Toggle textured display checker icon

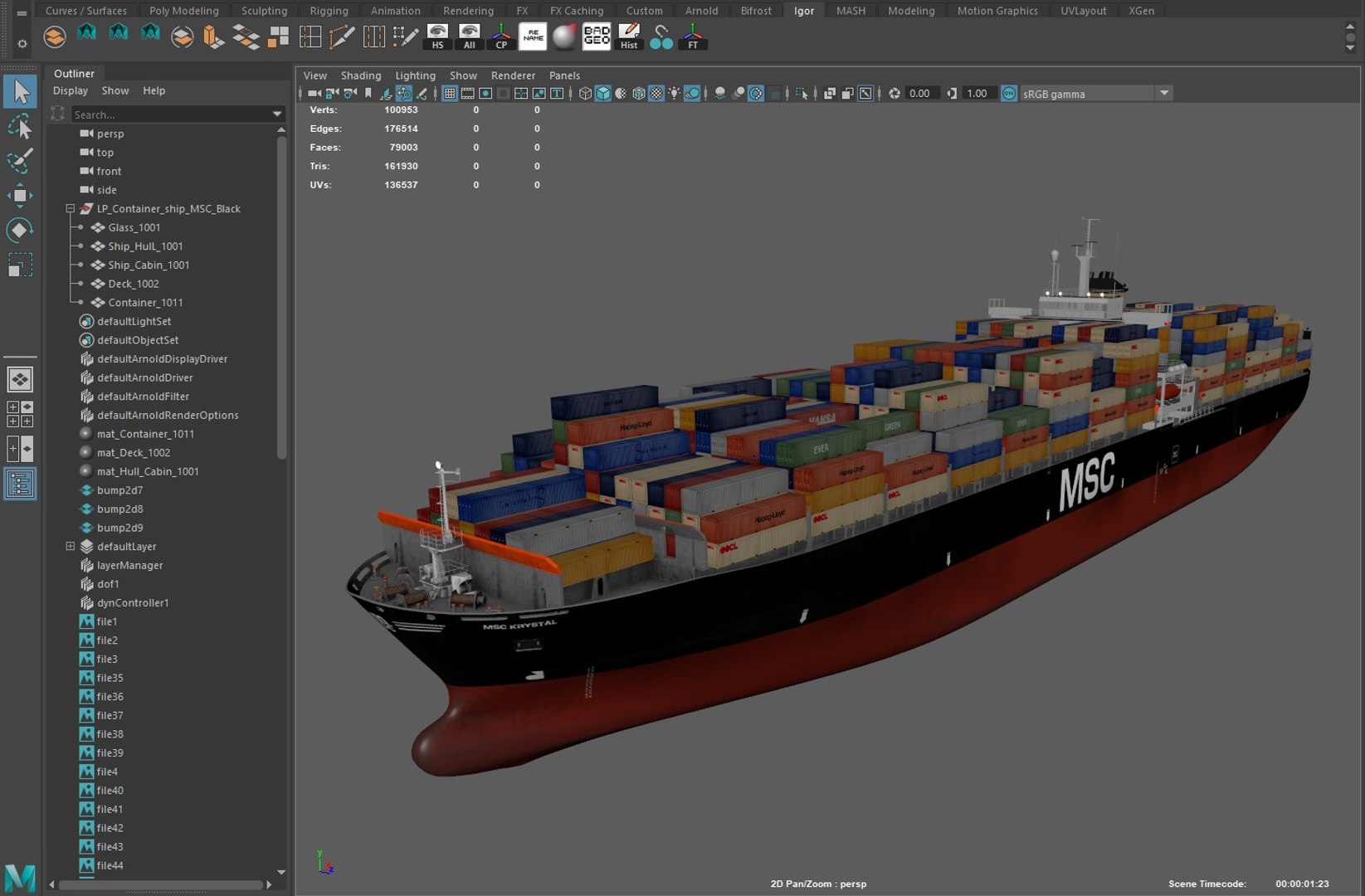click(x=656, y=94)
